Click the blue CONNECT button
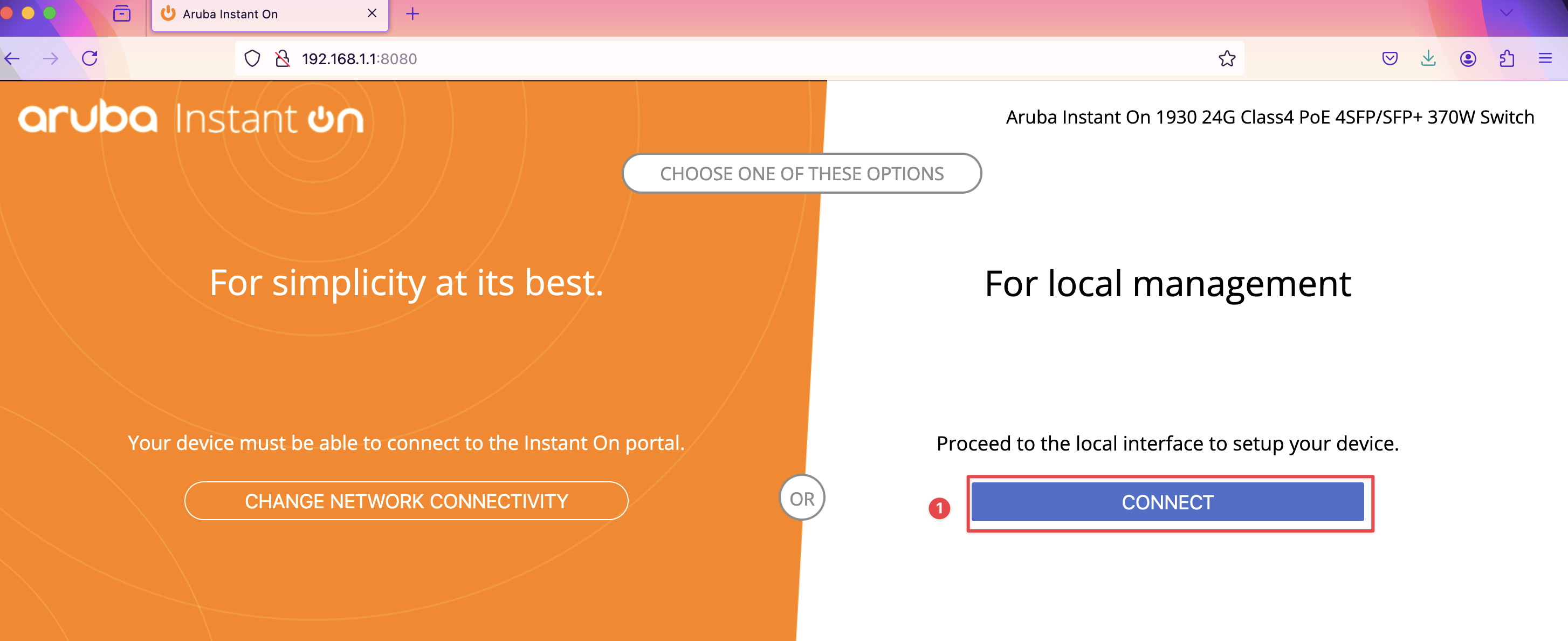The image size is (1568, 641). (1167, 502)
